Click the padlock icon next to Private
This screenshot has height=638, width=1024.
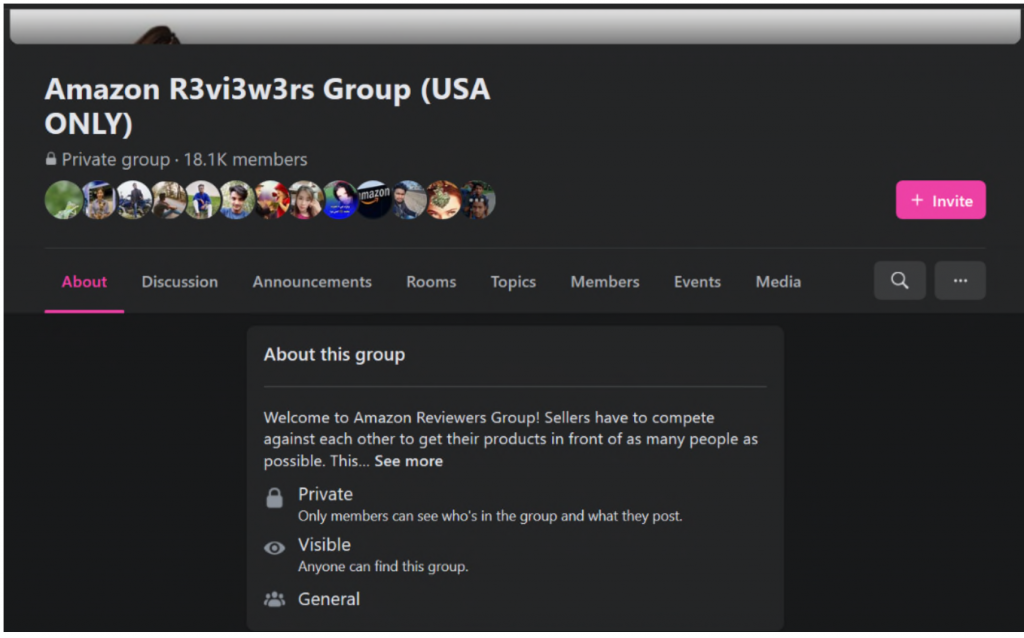tap(274, 498)
